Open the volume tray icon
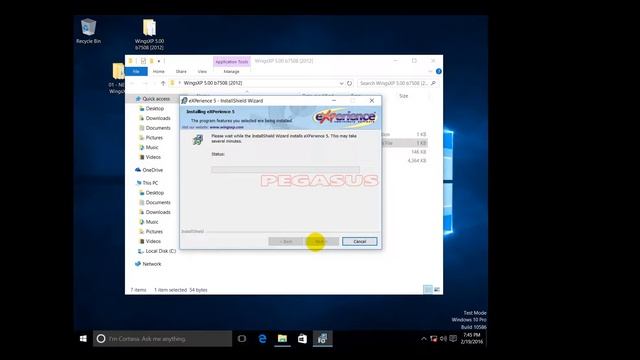The width and height of the screenshot is (640, 360). coord(443,339)
